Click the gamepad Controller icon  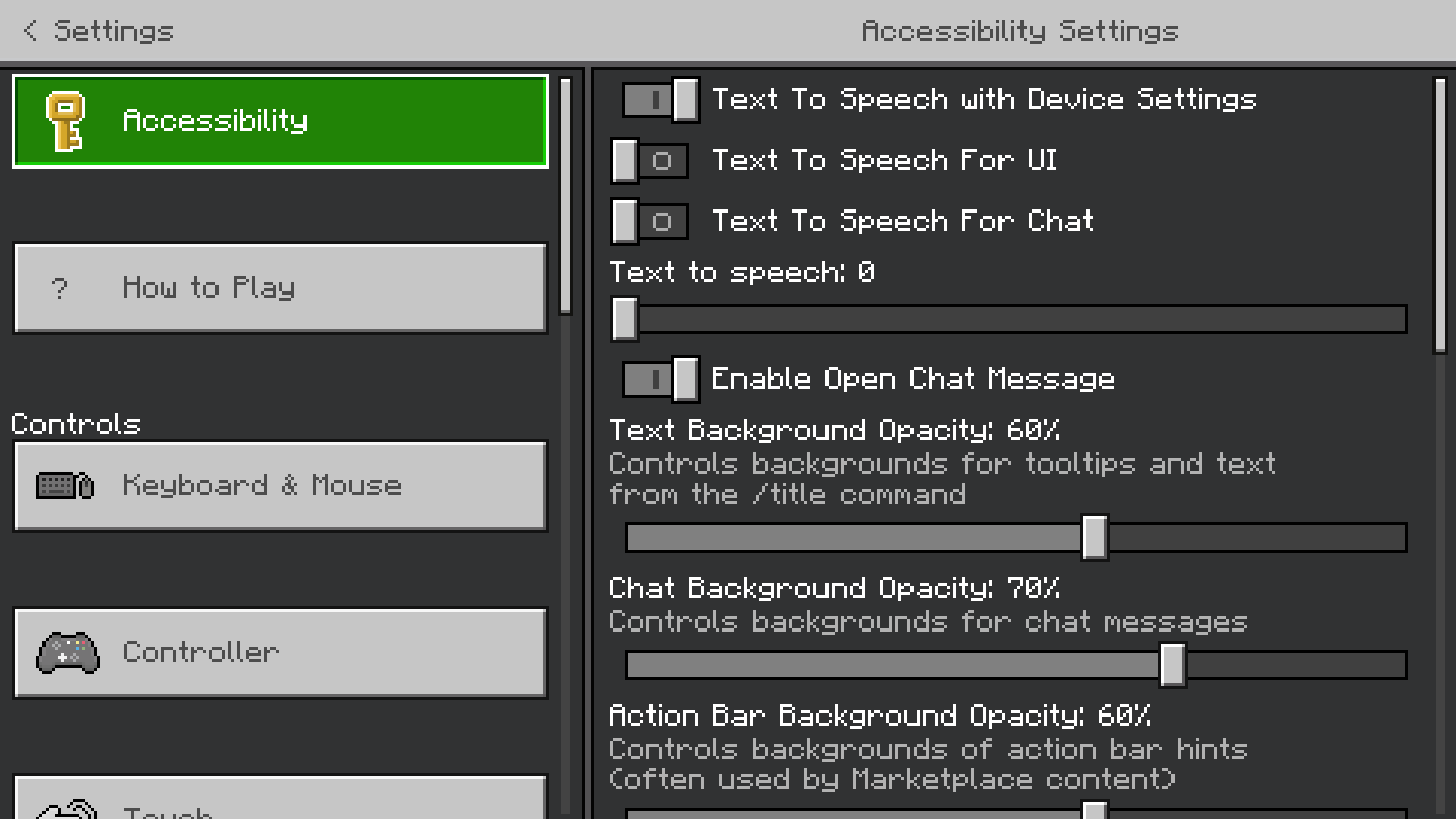pos(68,652)
